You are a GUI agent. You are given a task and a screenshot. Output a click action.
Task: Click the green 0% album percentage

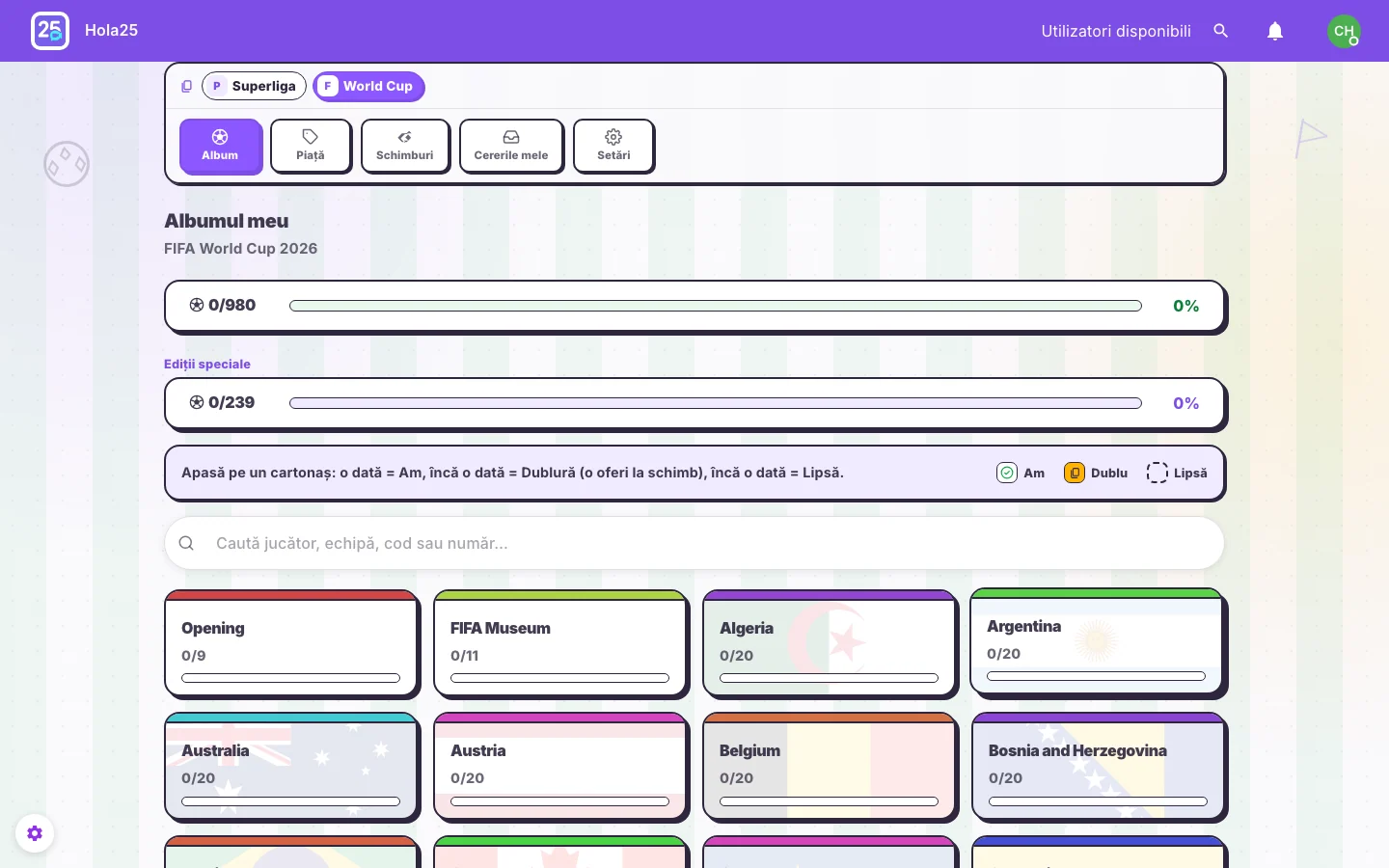[x=1185, y=306]
